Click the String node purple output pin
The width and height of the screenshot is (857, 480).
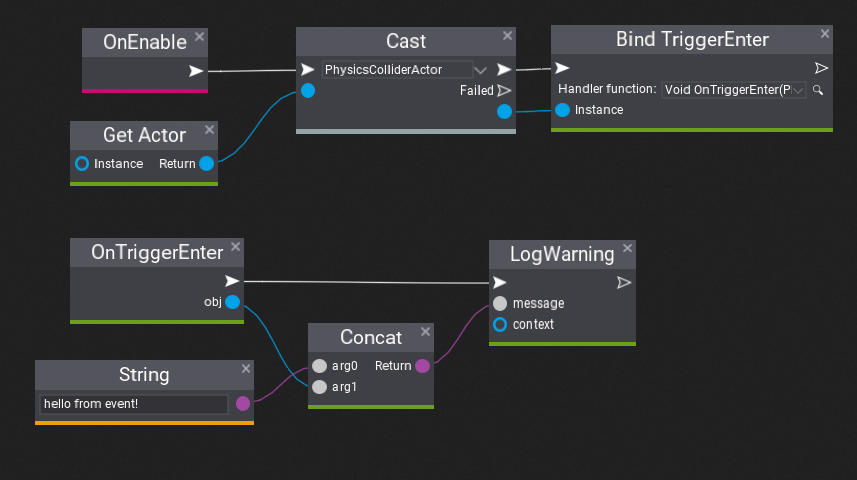[x=243, y=403]
